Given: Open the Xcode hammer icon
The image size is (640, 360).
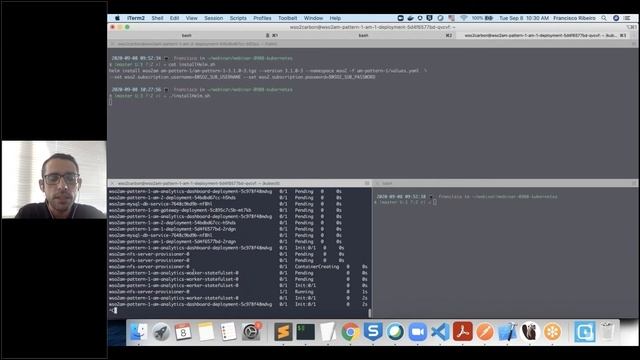Looking at the screenshot, I should click(x=507, y=332).
